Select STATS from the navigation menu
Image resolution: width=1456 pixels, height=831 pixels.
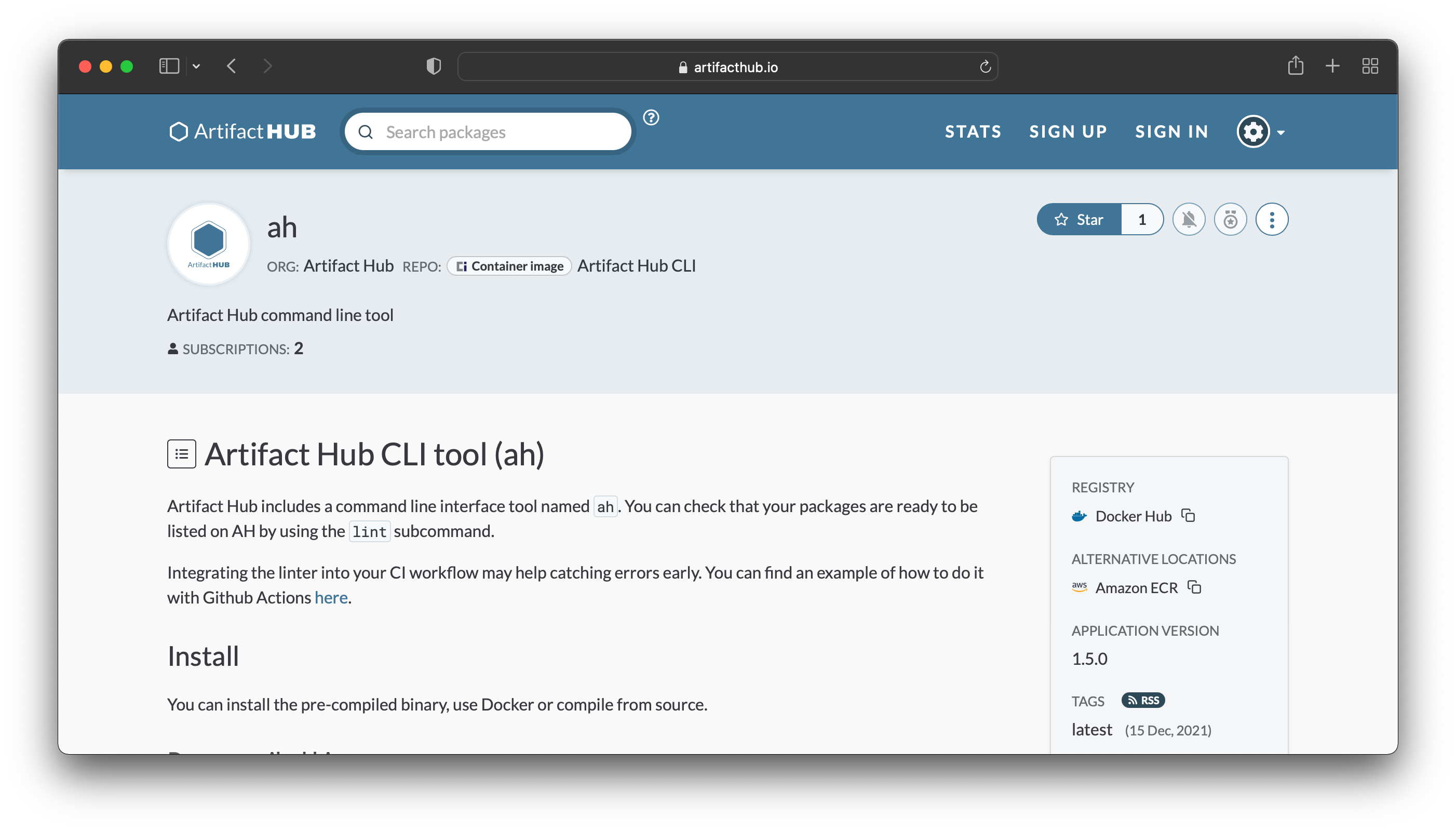(972, 131)
